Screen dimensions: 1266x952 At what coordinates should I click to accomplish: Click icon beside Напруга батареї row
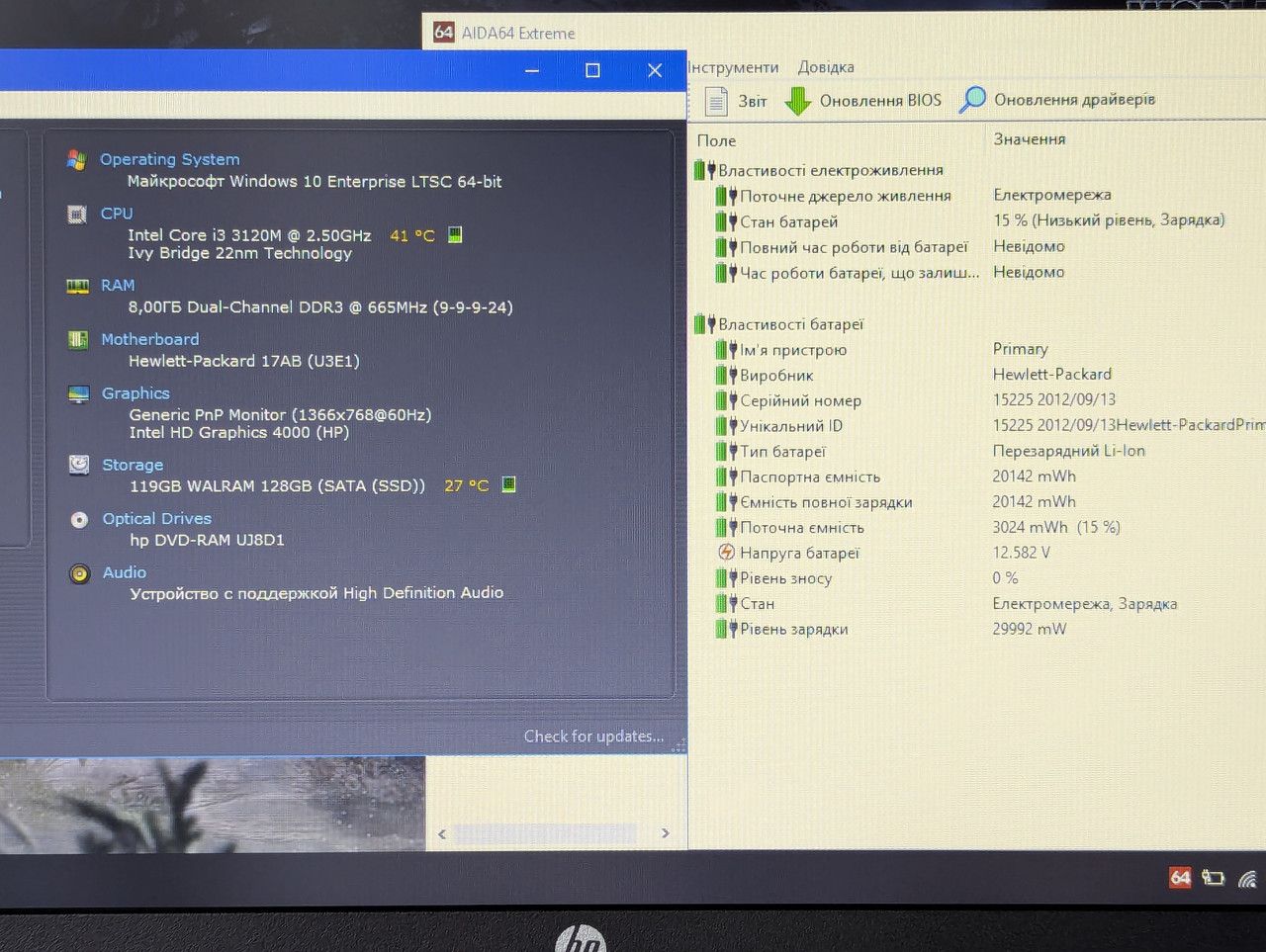(x=727, y=553)
